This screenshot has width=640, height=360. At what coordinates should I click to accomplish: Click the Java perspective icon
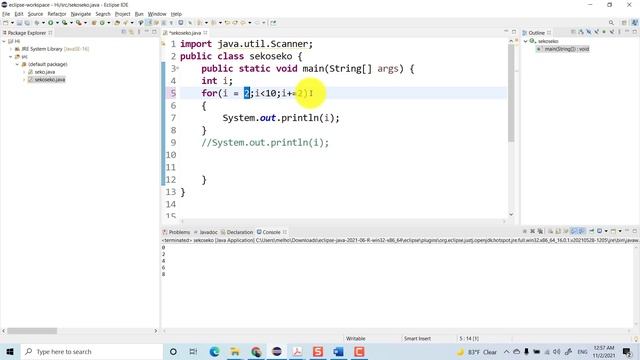coord(634,23)
